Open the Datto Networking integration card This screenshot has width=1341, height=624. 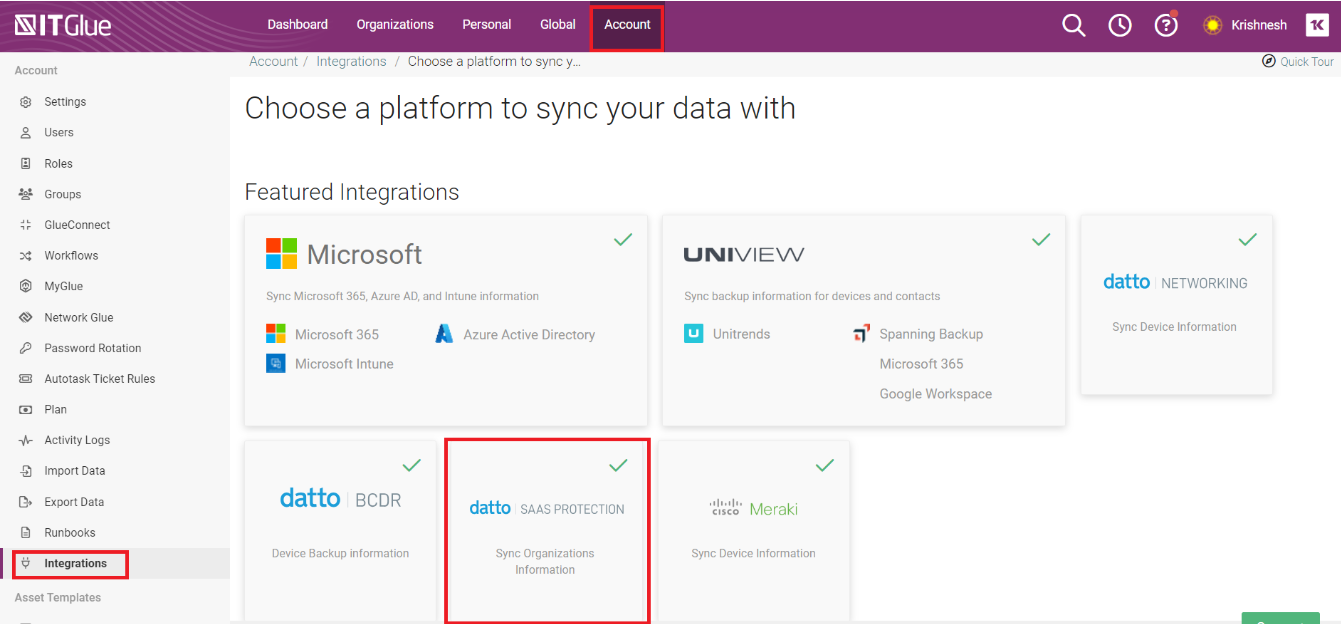[x=1176, y=304]
